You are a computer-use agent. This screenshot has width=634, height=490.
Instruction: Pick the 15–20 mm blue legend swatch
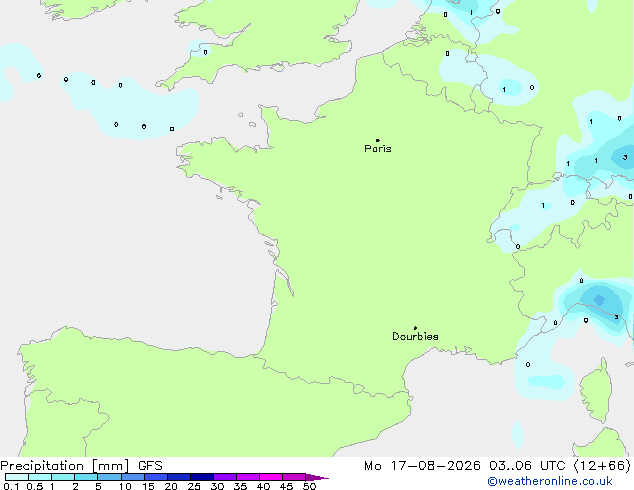[156, 477]
